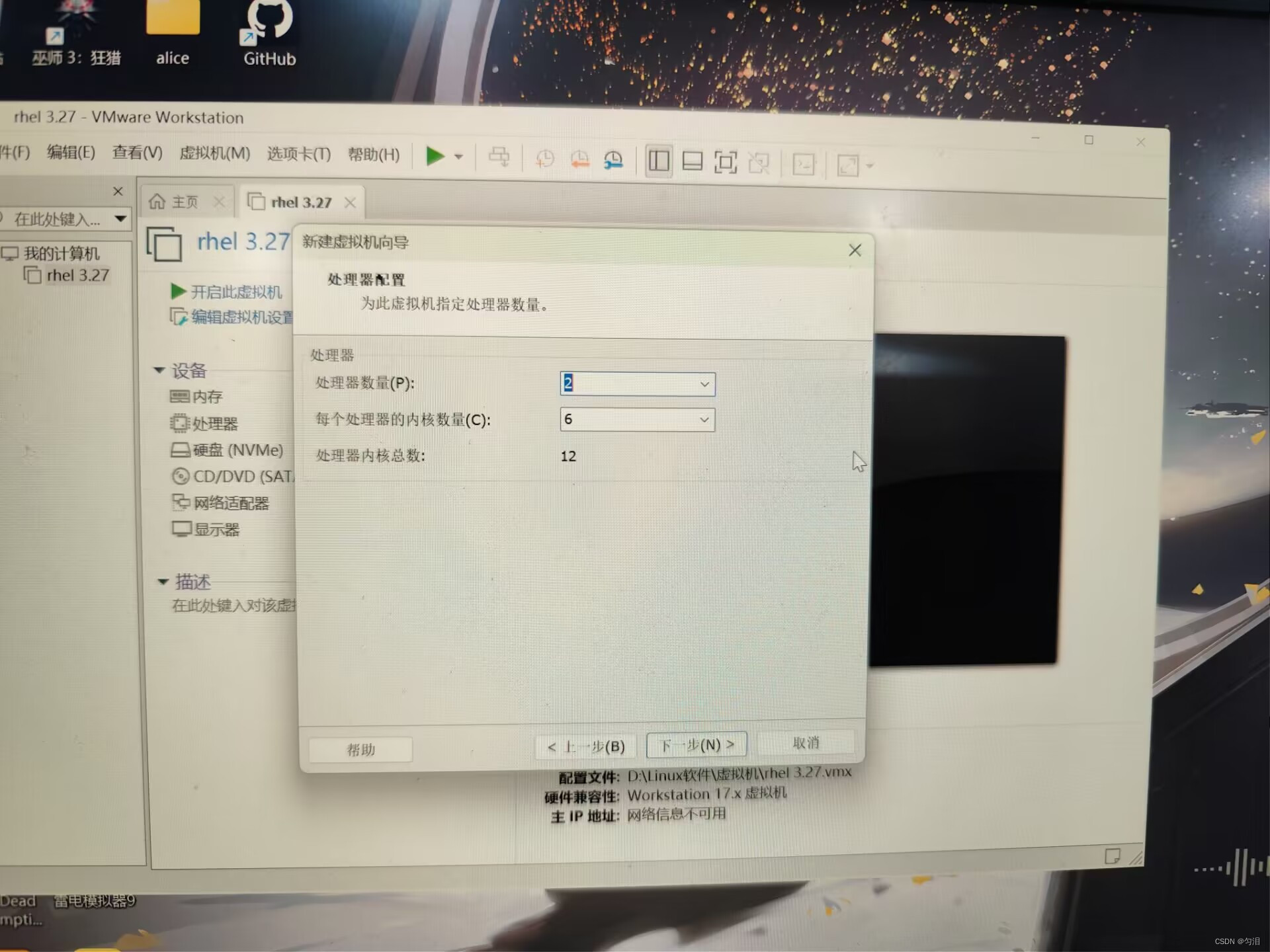Viewport: 1270px width, 952px height.
Task: Toggle the library sidebar view icon
Action: click(x=659, y=161)
